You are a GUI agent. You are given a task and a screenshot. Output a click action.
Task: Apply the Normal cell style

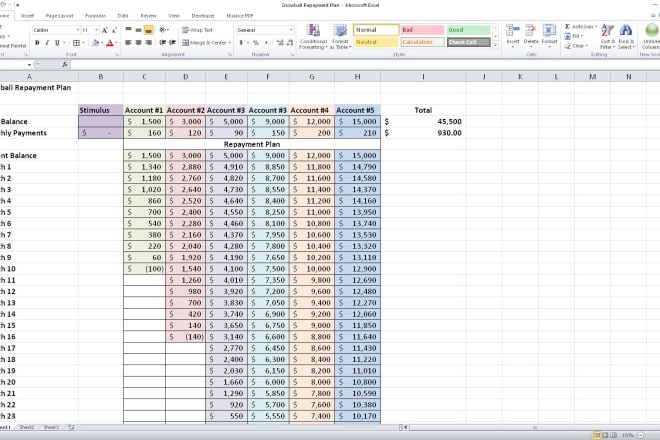point(376,30)
